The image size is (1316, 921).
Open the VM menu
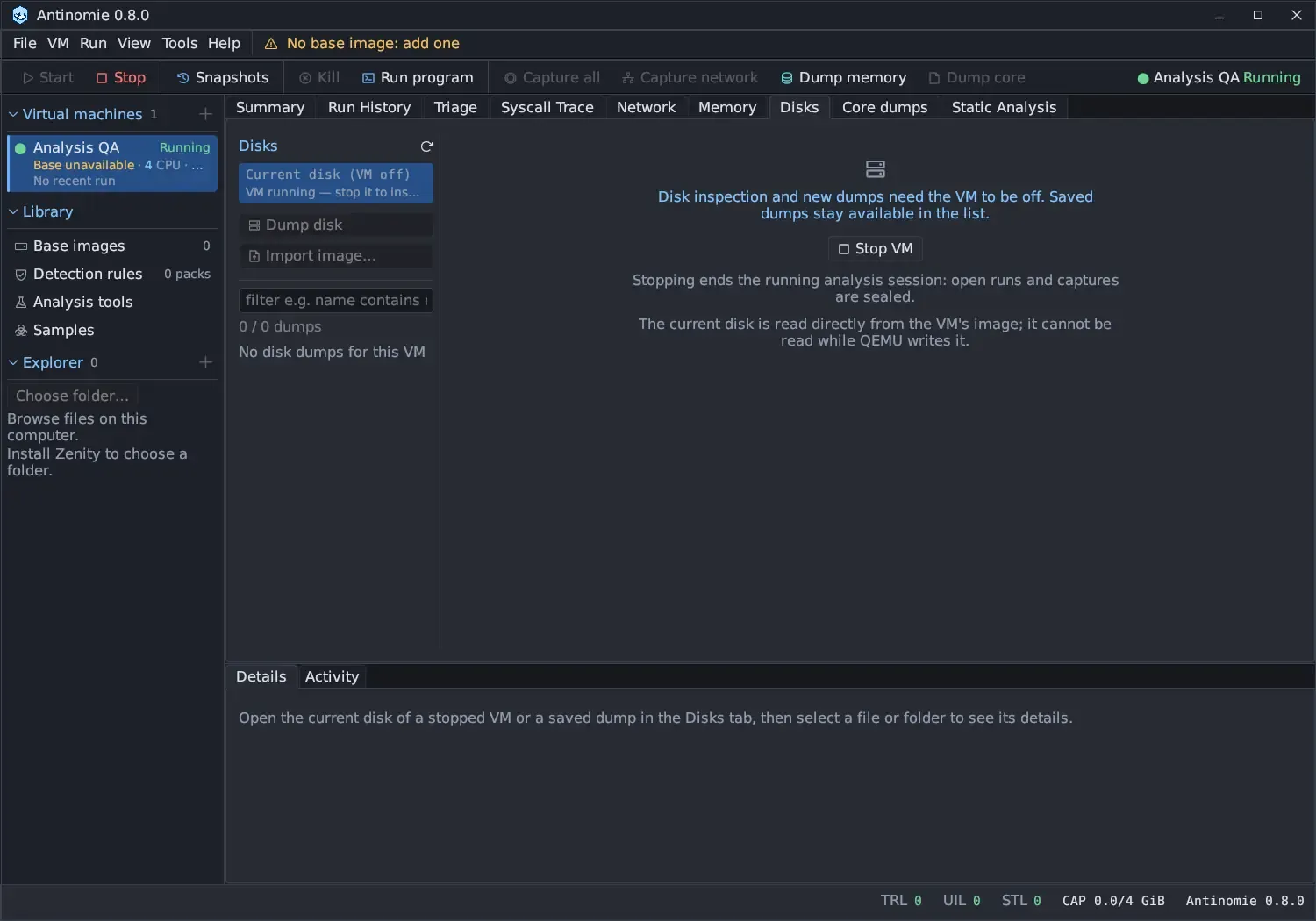click(x=58, y=43)
